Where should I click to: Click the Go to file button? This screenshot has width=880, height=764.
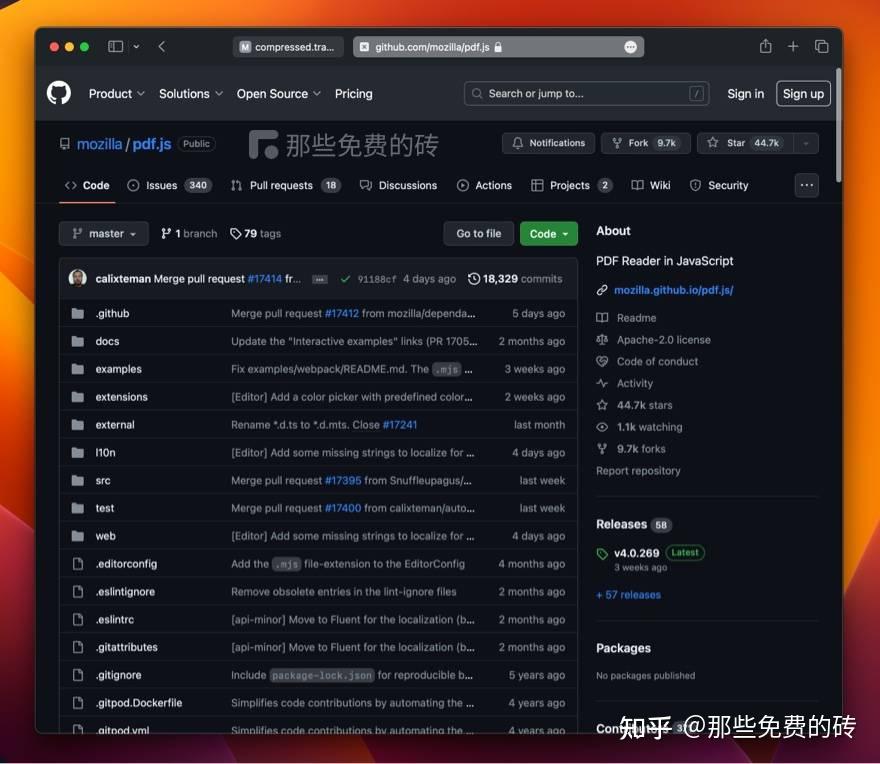pyautogui.click(x=478, y=233)
